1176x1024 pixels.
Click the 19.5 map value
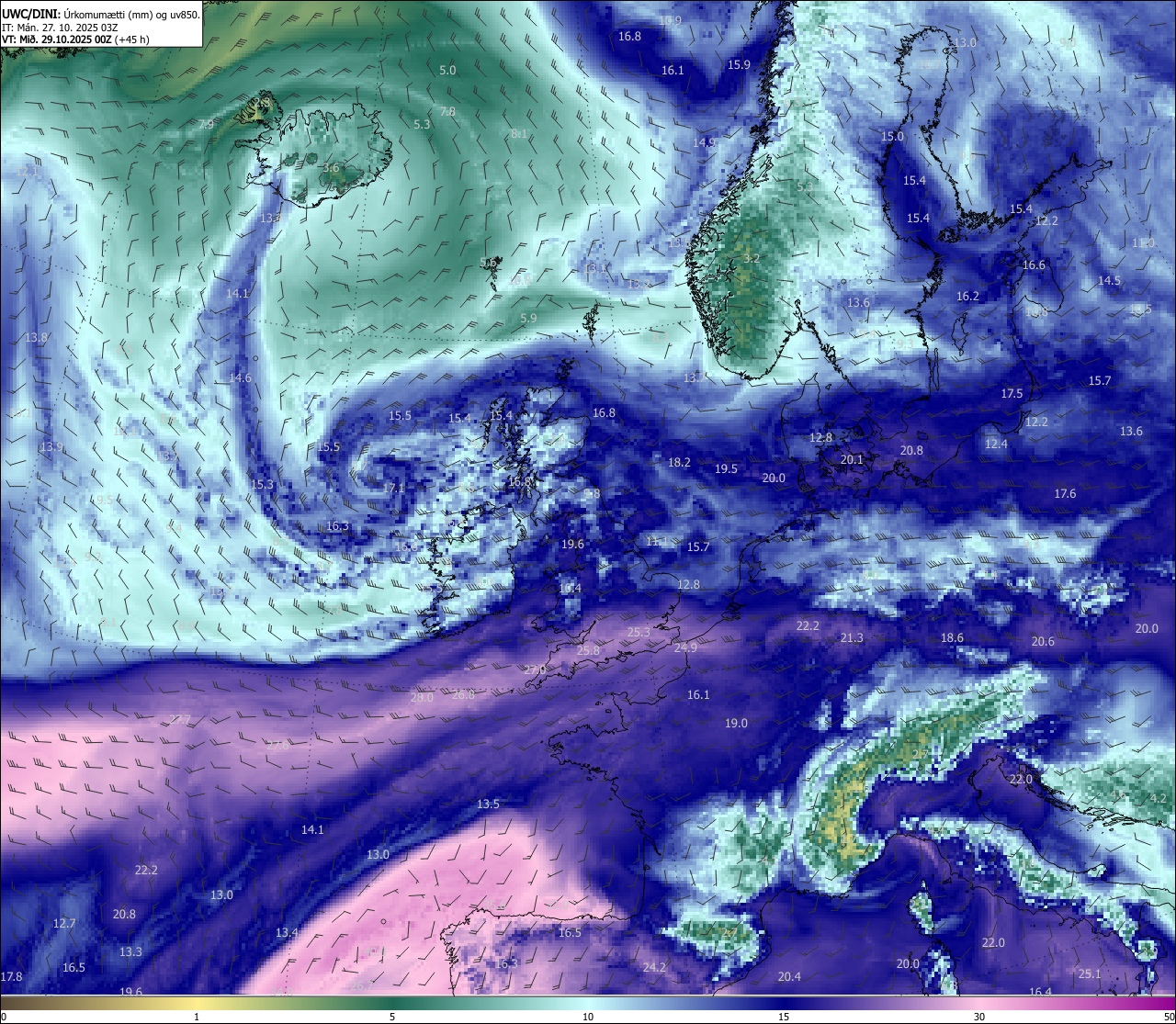coord(726,468)
